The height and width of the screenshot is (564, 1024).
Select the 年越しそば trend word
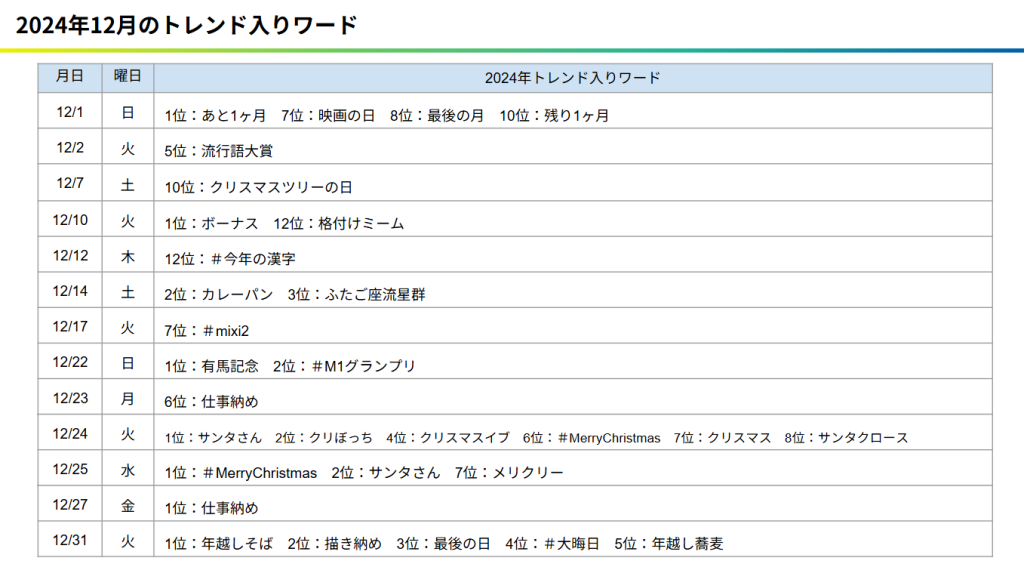(x=237, y=544)
